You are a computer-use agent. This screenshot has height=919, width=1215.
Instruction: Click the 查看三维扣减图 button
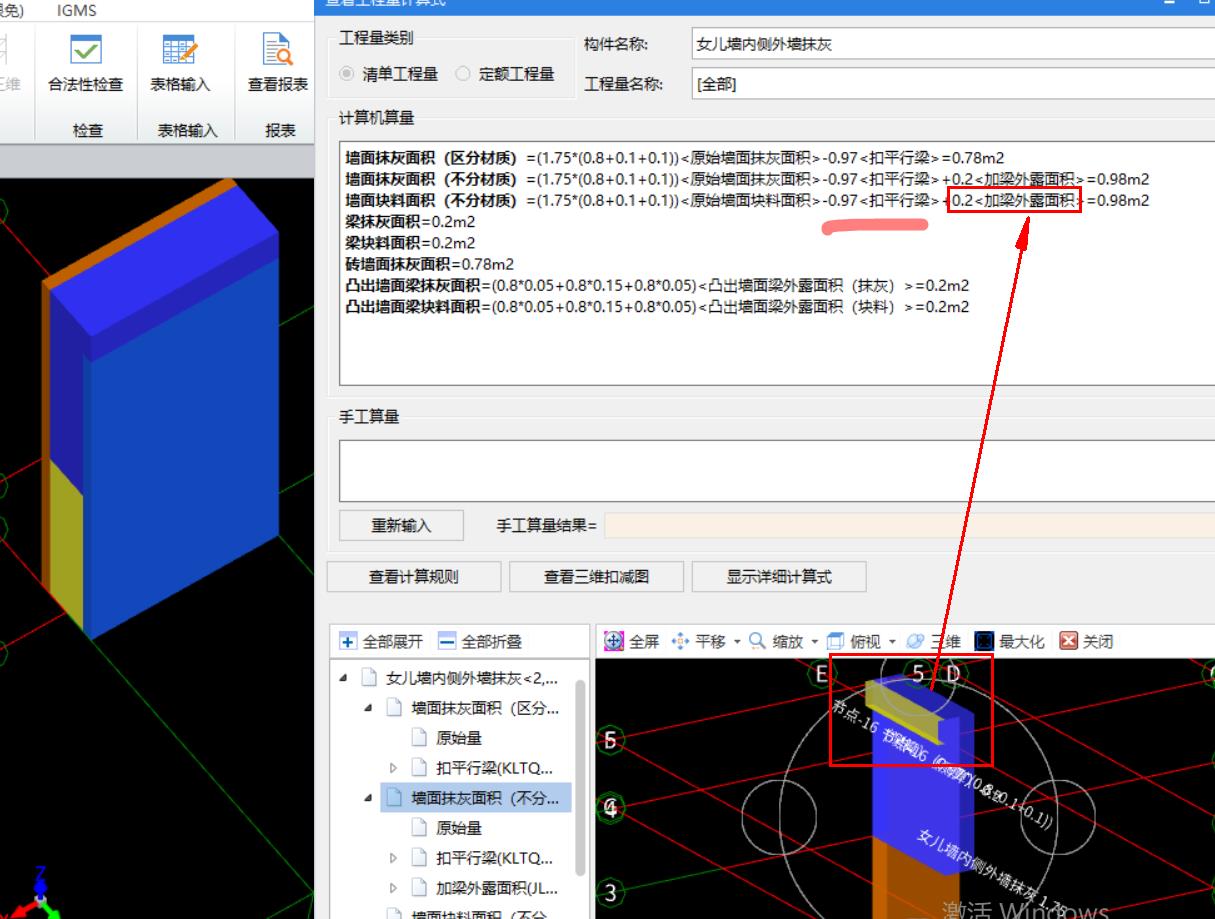[597, 577]
